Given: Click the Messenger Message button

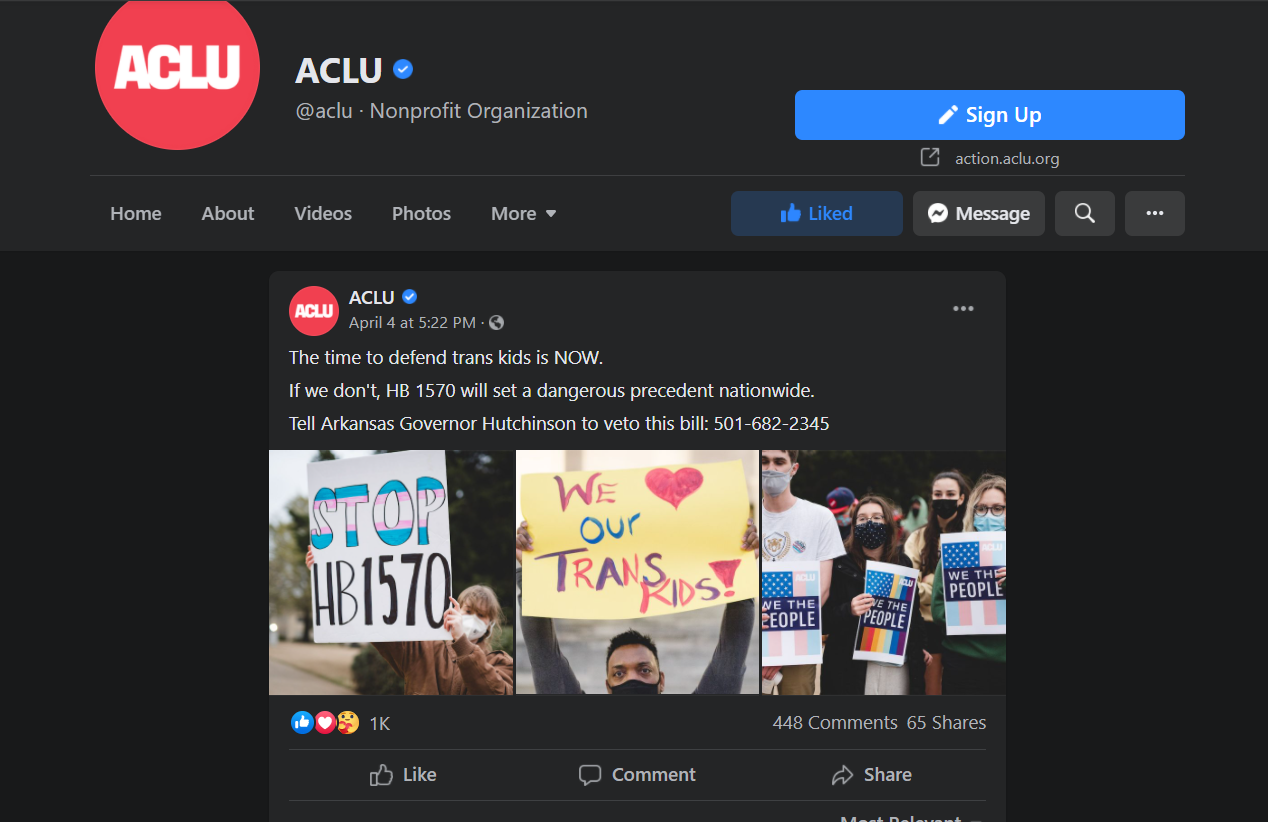Looking at the screenshot, I should pyautogui.click(x=979, y=213).
